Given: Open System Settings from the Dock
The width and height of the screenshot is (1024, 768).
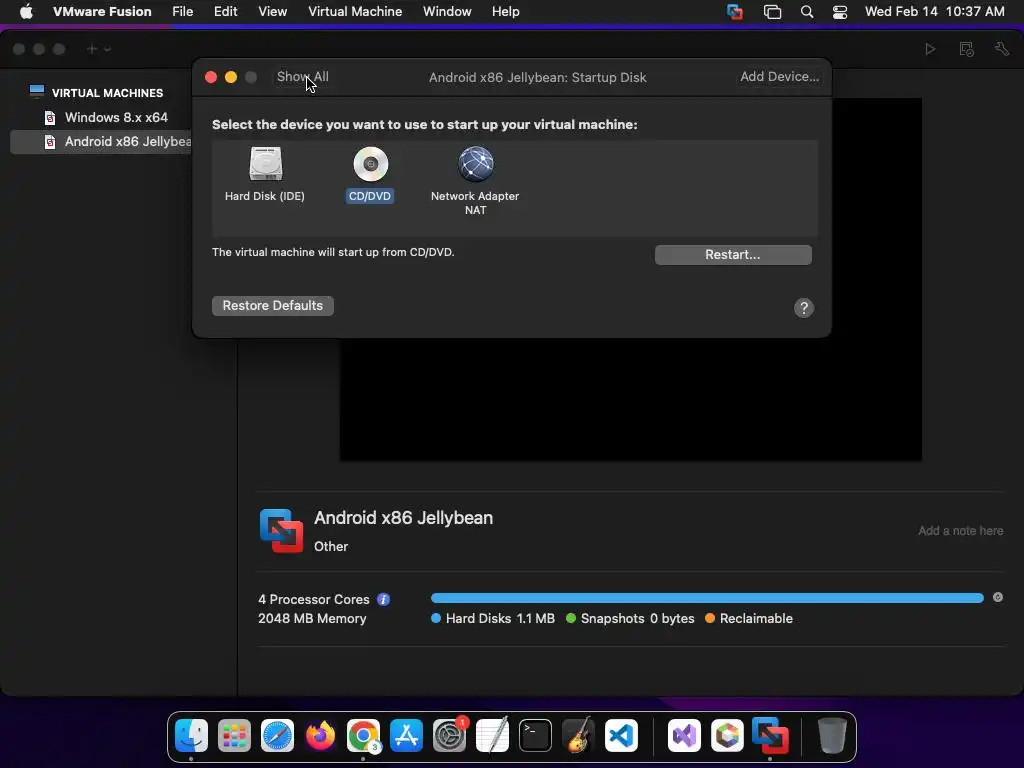Looking at the screenshot, I should (x=449, y=736).
